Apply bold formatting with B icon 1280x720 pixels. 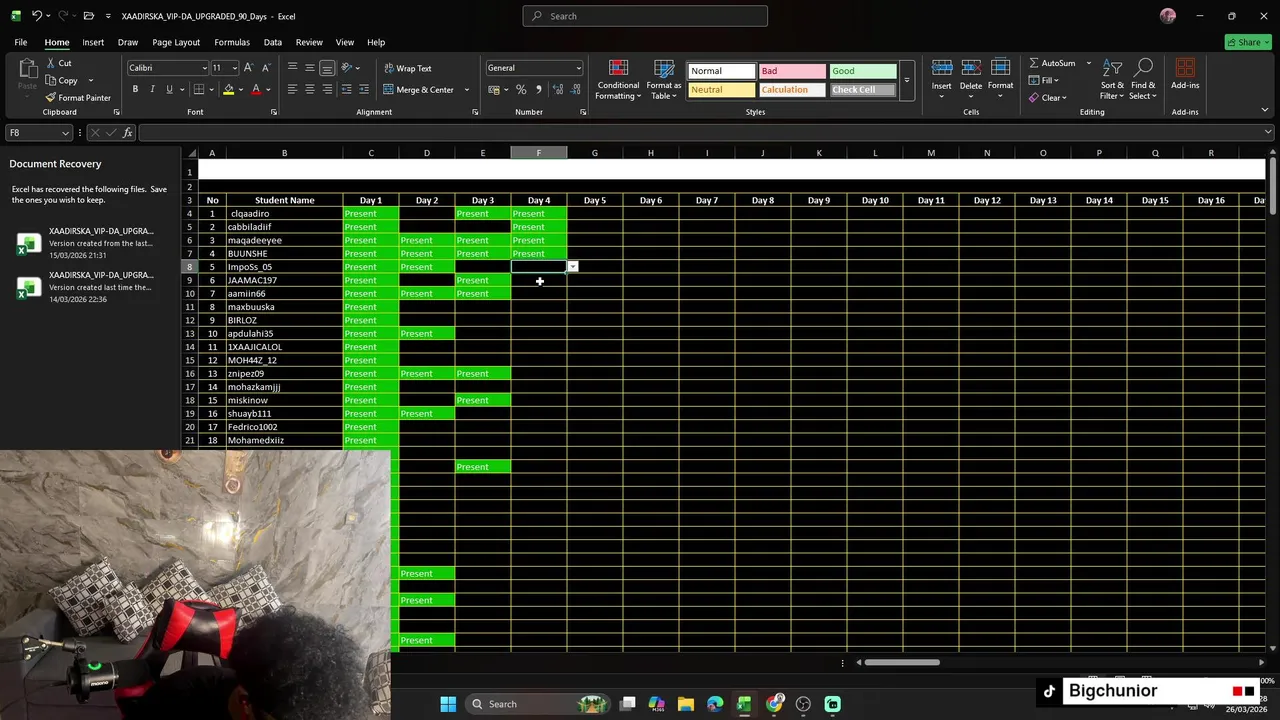pyautogui.click(x=136, y=89)
